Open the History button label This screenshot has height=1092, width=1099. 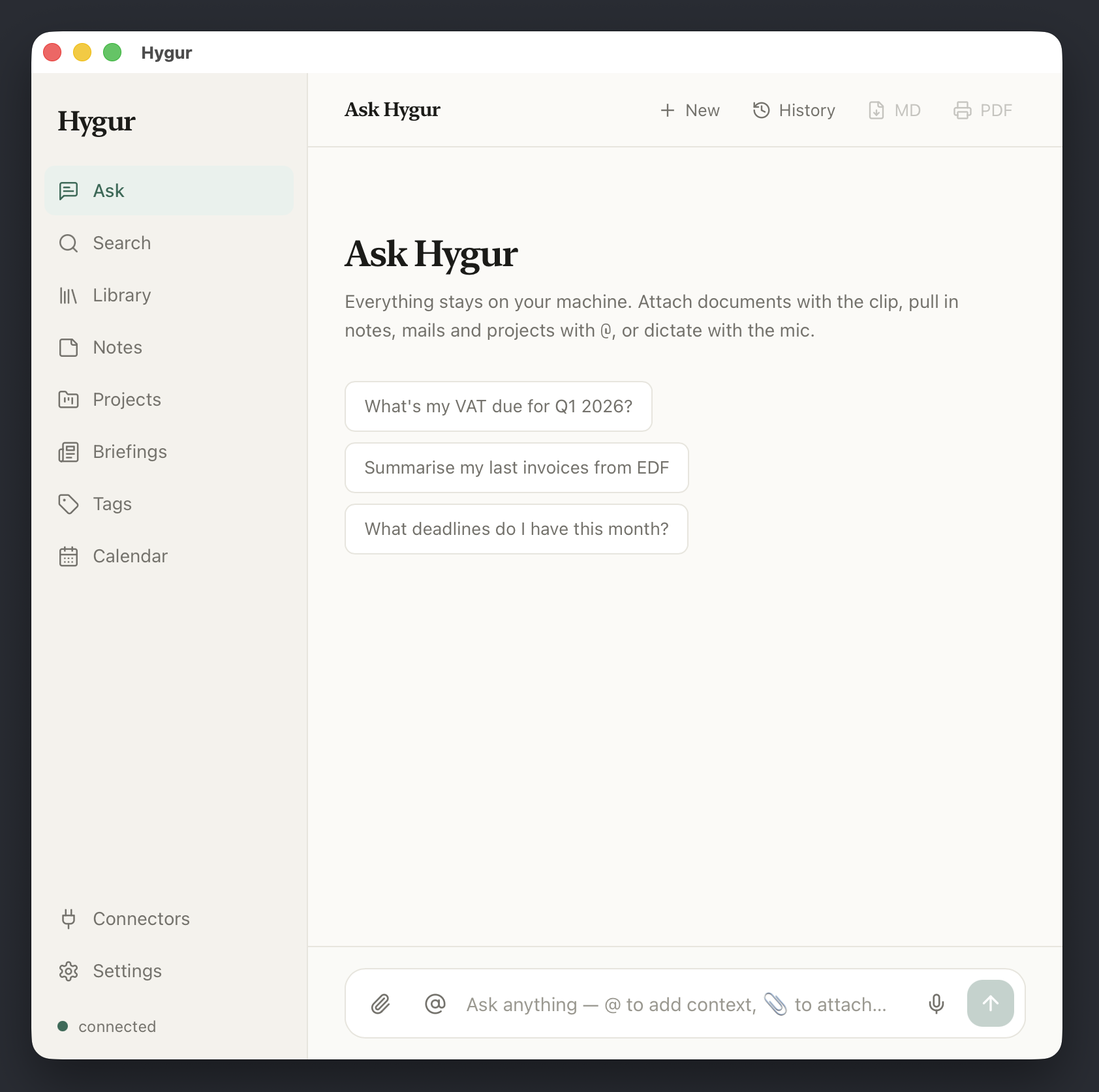point(807,110)
